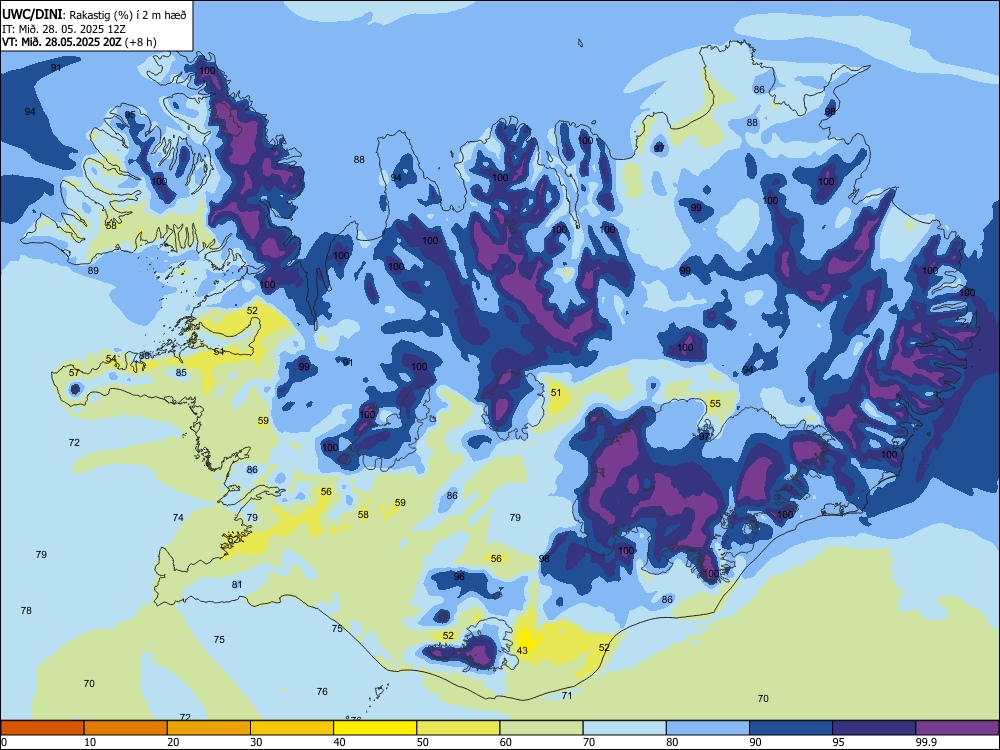Click the humidity value 85 on the map

tap(181, 372)
